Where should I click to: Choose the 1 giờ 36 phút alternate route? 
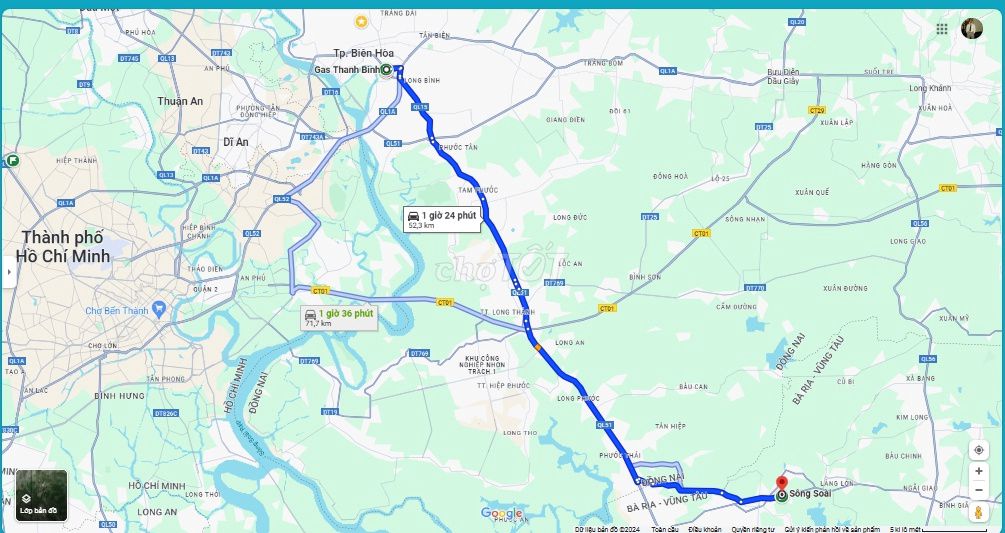click(x=340, y=318)
